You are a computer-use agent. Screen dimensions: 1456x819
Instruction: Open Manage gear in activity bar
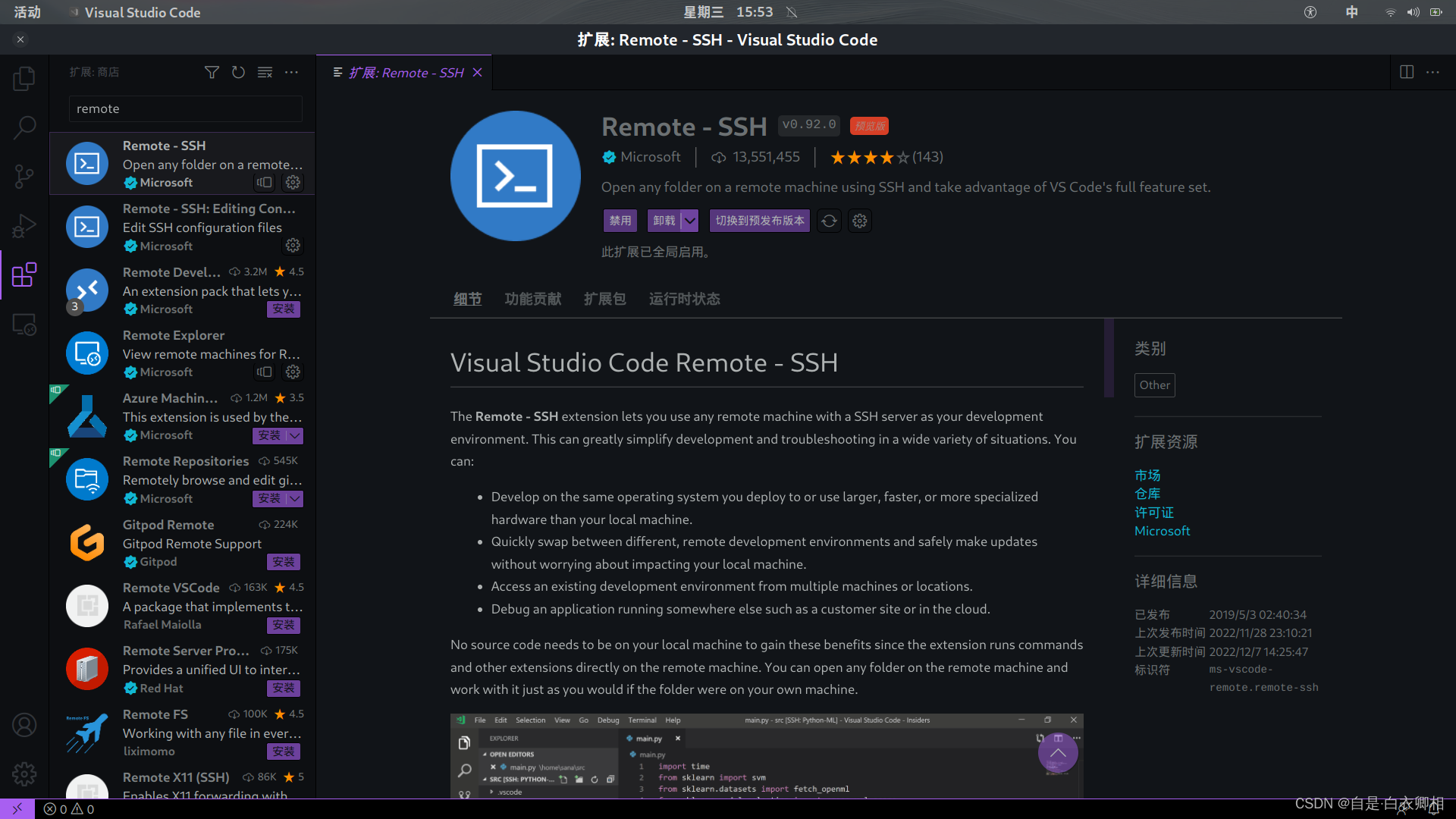click(24, 774)
